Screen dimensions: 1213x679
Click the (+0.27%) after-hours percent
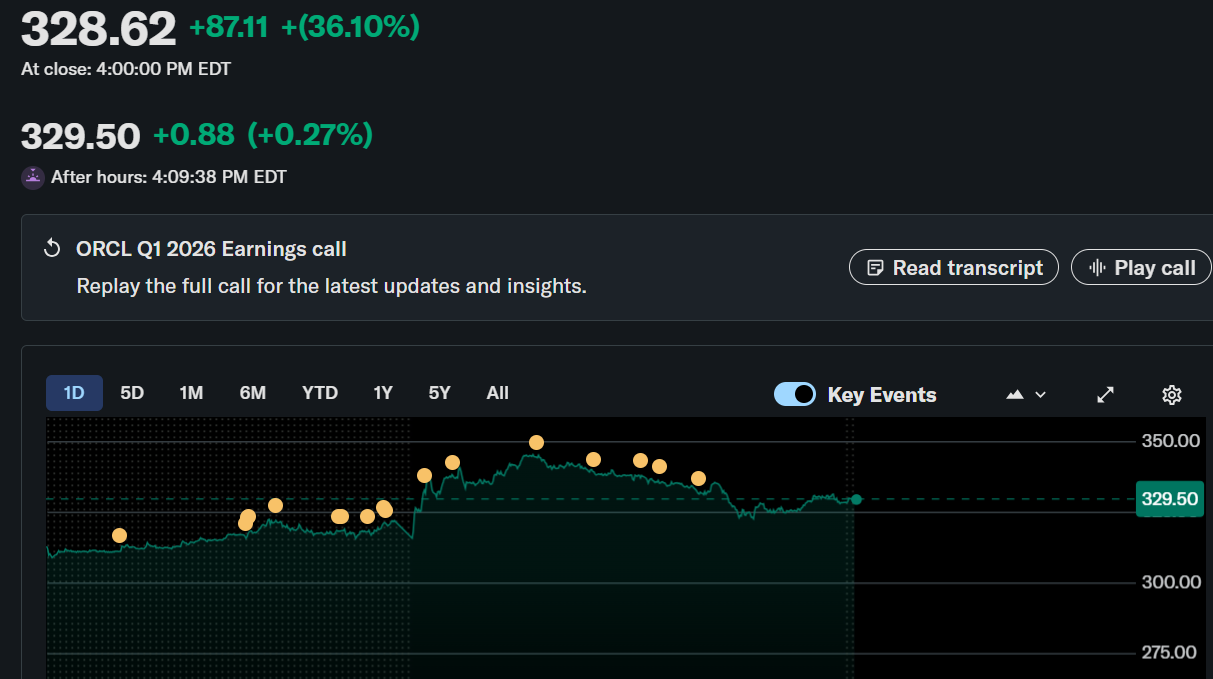tap(310, 134)
